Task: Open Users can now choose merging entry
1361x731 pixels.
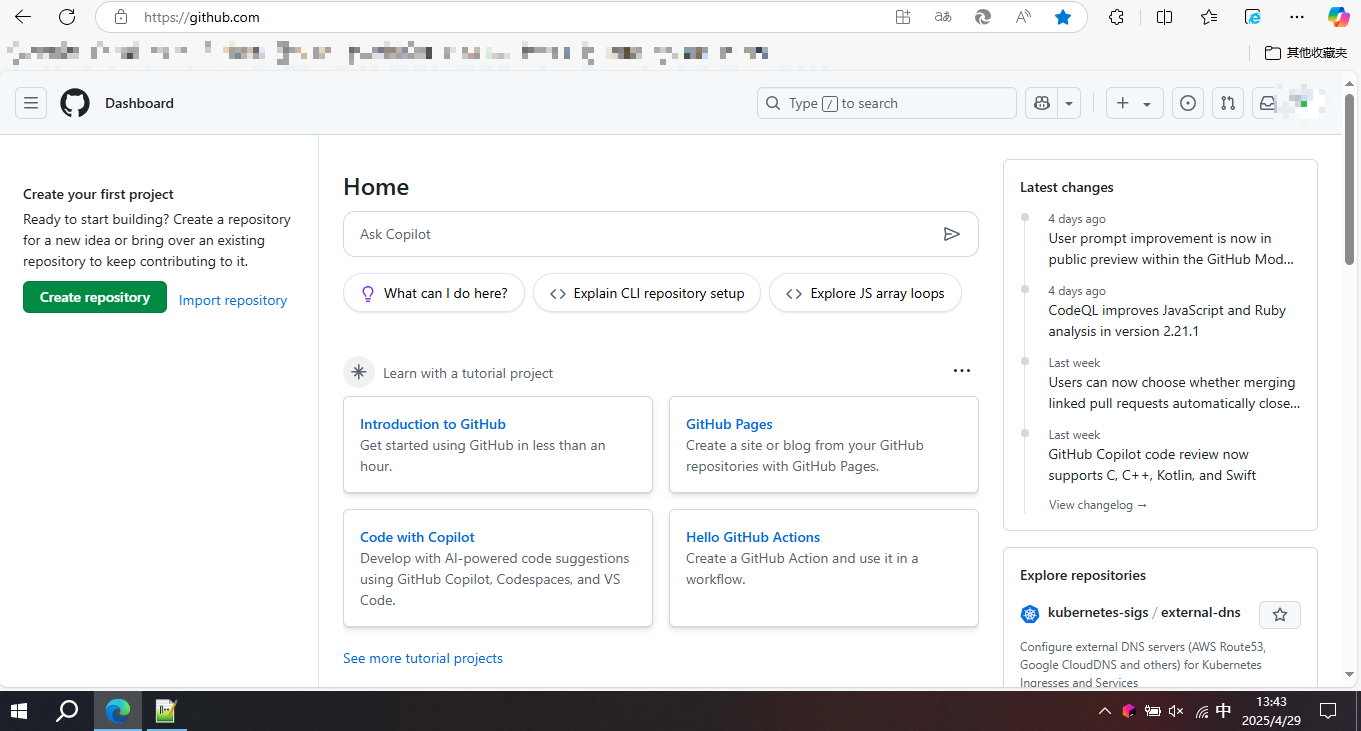Action: pyautogui.click(x=1175, y=393)
